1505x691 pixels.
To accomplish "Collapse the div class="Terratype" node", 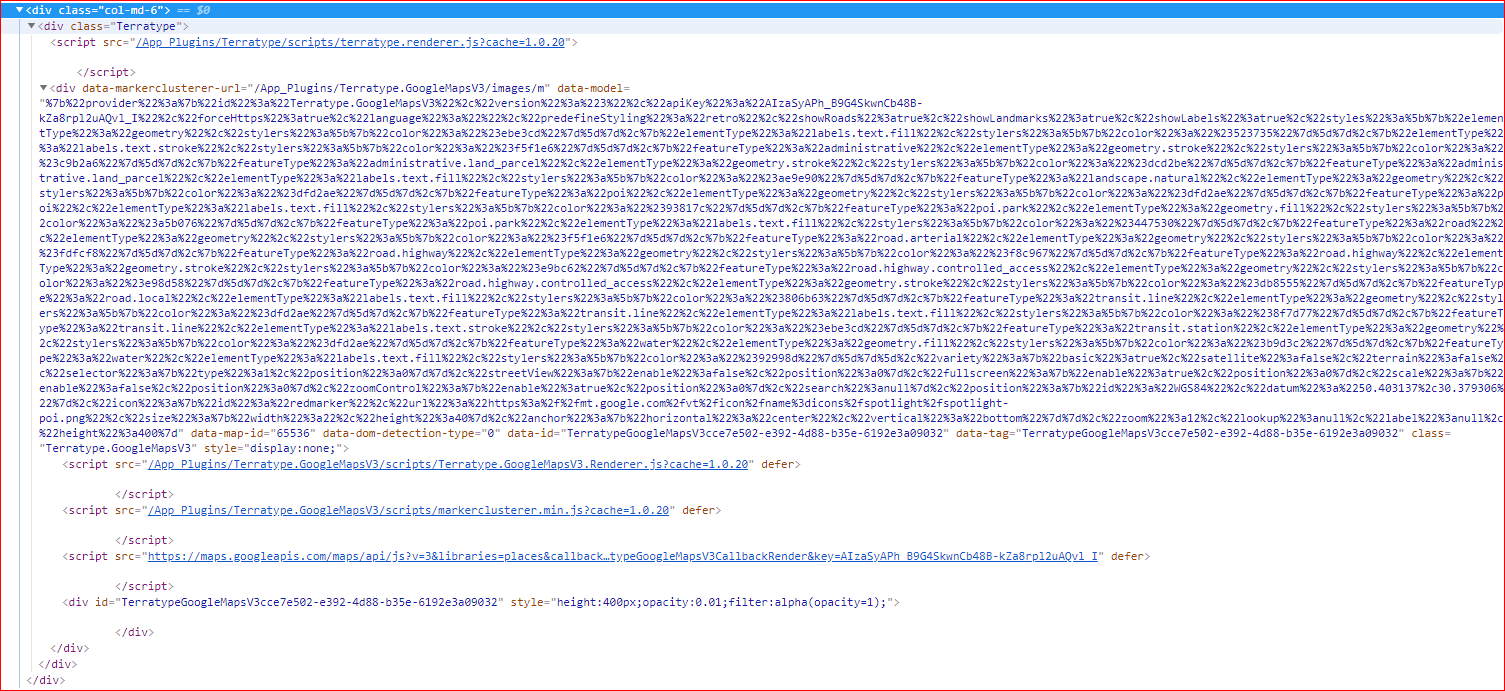I will coord(32,25).
